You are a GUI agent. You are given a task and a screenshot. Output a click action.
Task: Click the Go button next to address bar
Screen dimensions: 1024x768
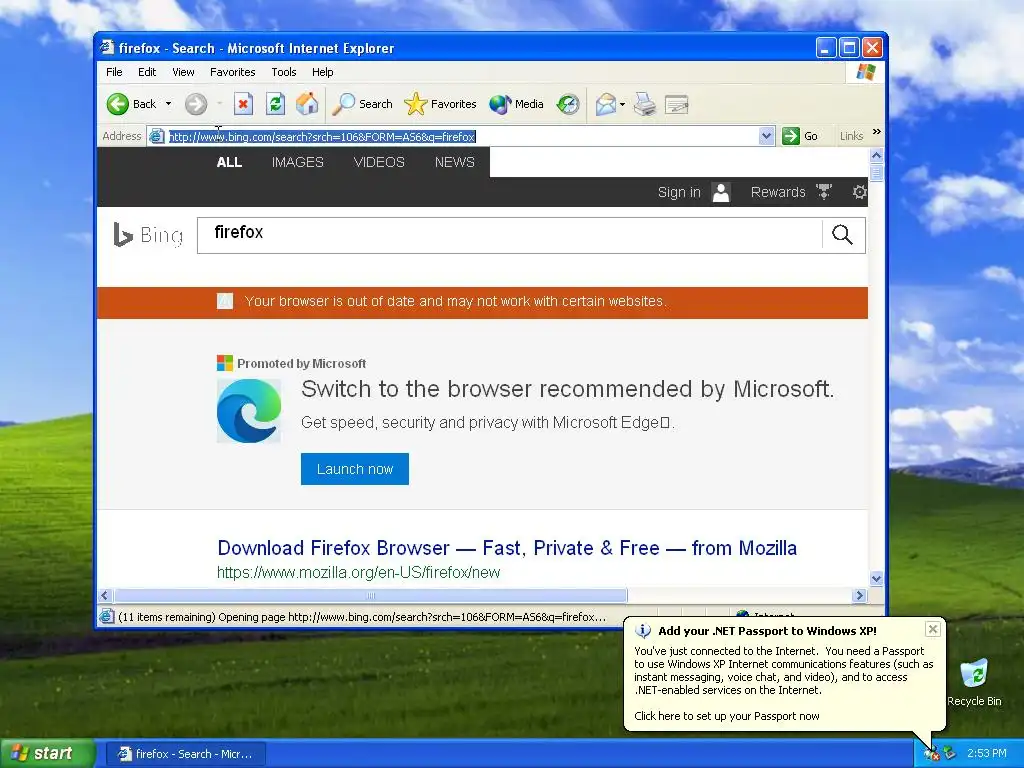(801, 136)
